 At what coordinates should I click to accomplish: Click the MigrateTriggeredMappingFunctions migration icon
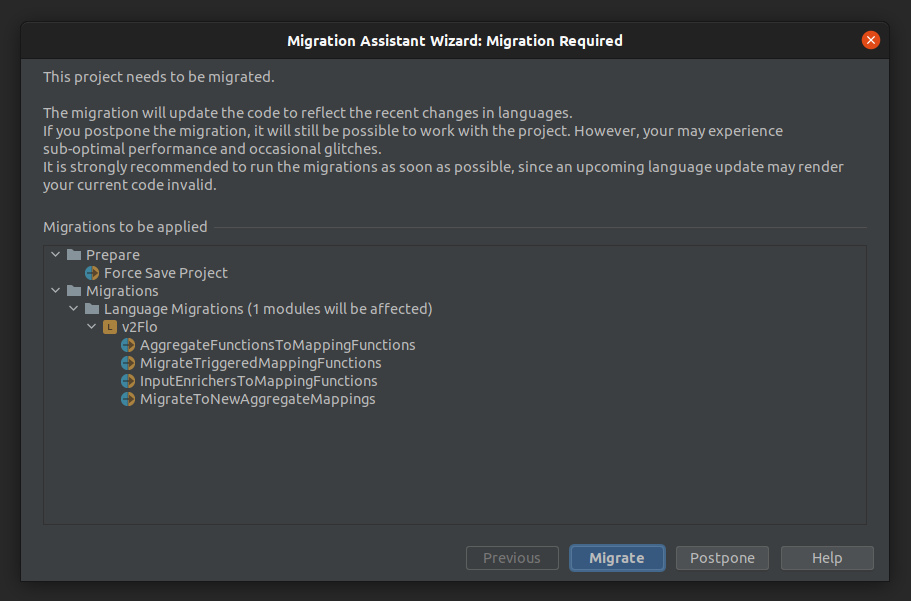click(x=128, y=362)
